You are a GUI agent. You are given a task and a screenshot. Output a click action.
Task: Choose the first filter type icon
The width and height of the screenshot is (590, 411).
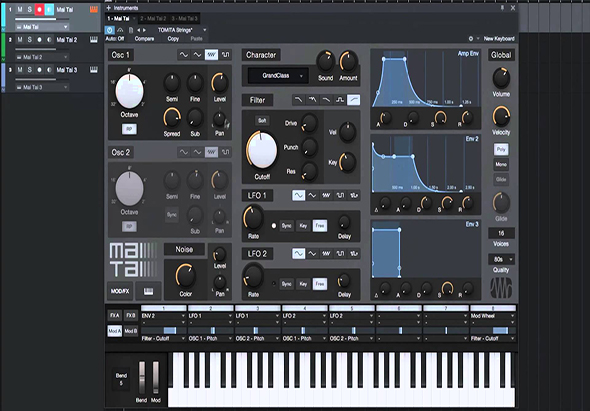(x=298, y=100)
